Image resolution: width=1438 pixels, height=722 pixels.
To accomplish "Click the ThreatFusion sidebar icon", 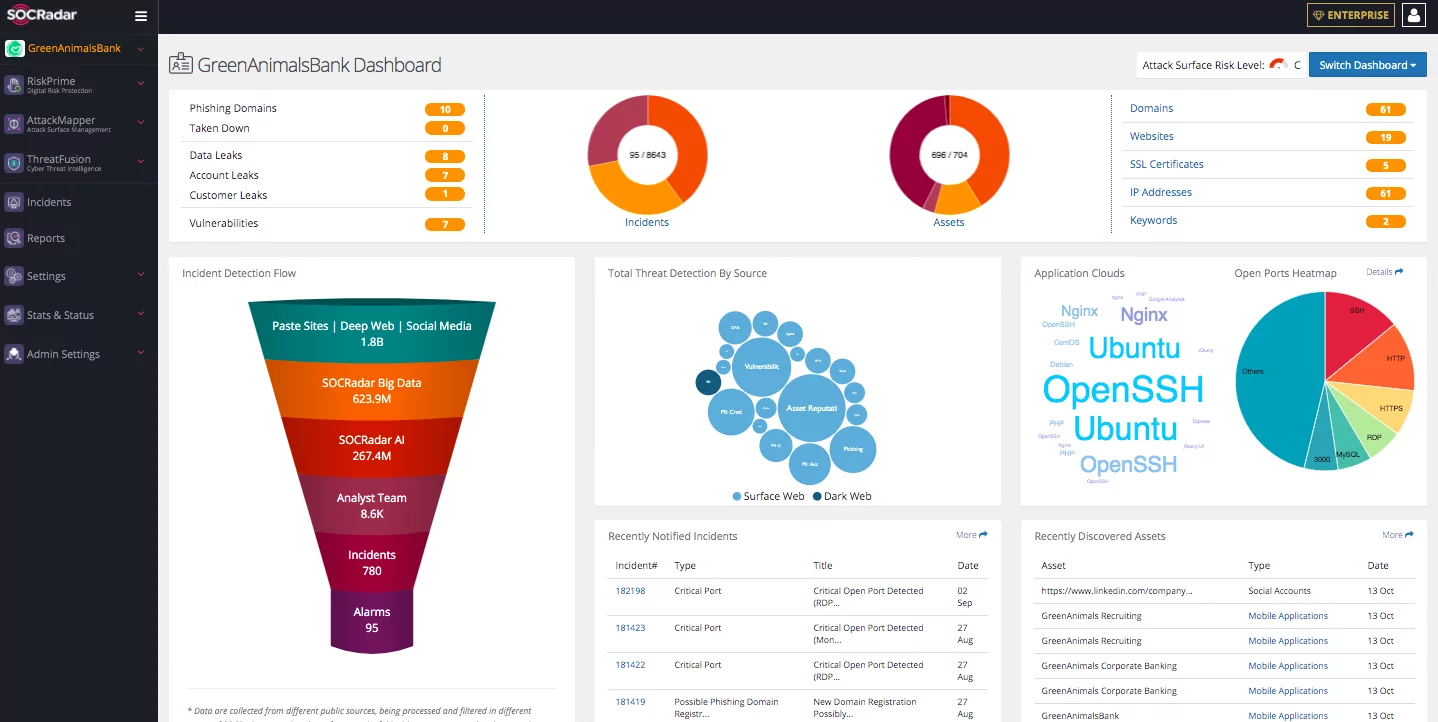I will [x=14, y=163].
